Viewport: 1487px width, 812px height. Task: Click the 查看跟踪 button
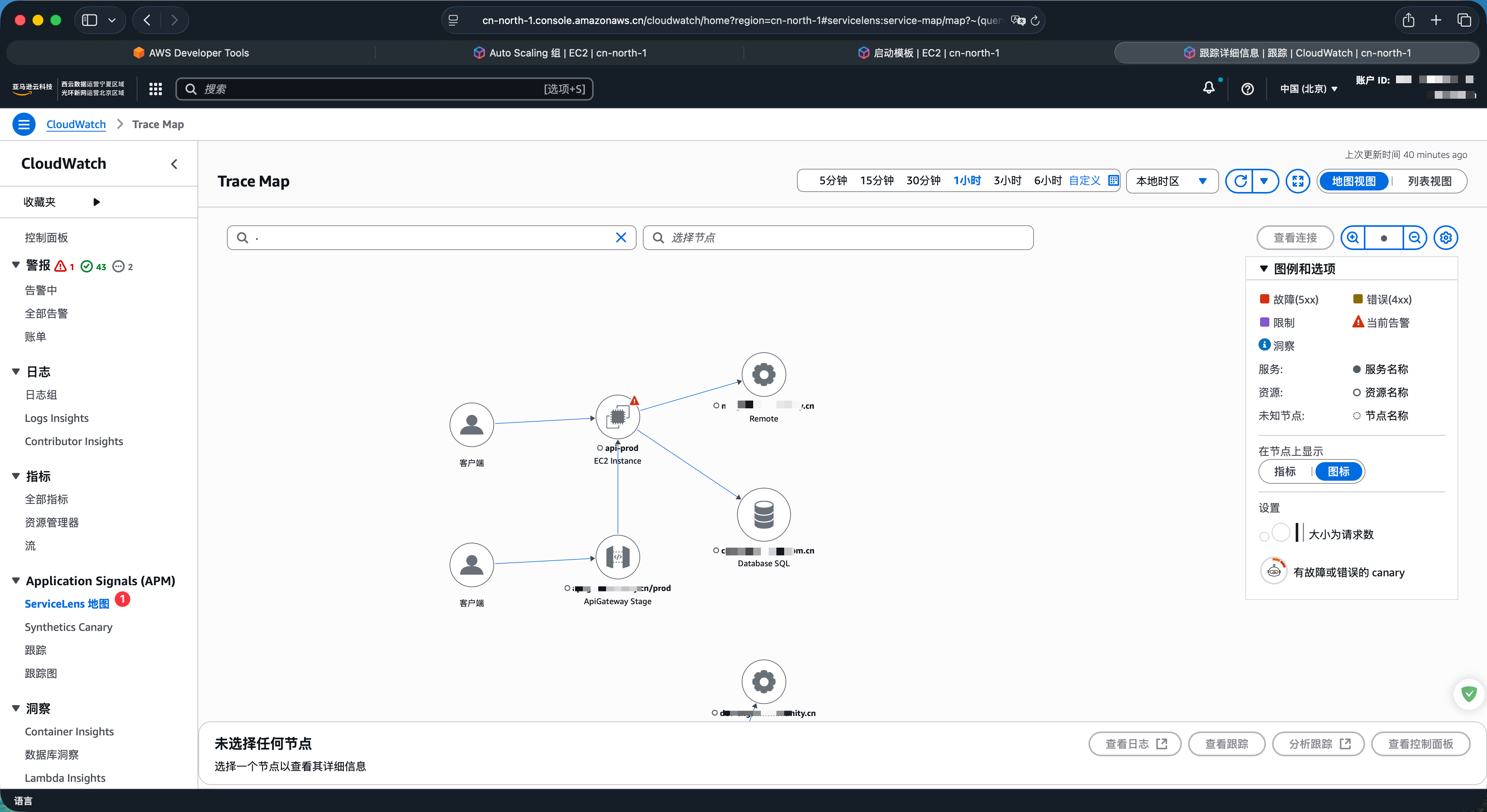coord(1227,744)
